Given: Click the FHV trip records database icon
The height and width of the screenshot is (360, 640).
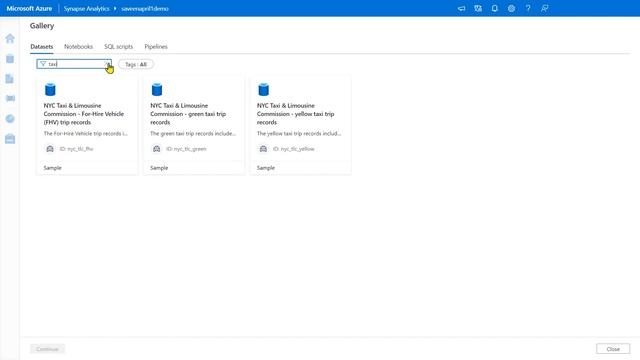Looking at the screenshot, I should point(50,89).
